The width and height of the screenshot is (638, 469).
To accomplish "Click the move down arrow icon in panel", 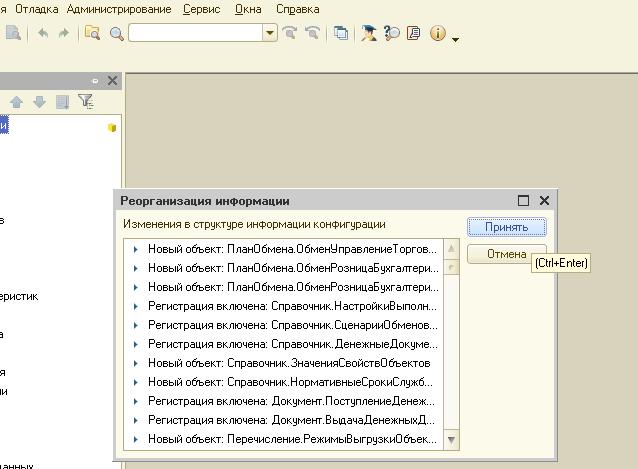I will (x=39, y=102).
